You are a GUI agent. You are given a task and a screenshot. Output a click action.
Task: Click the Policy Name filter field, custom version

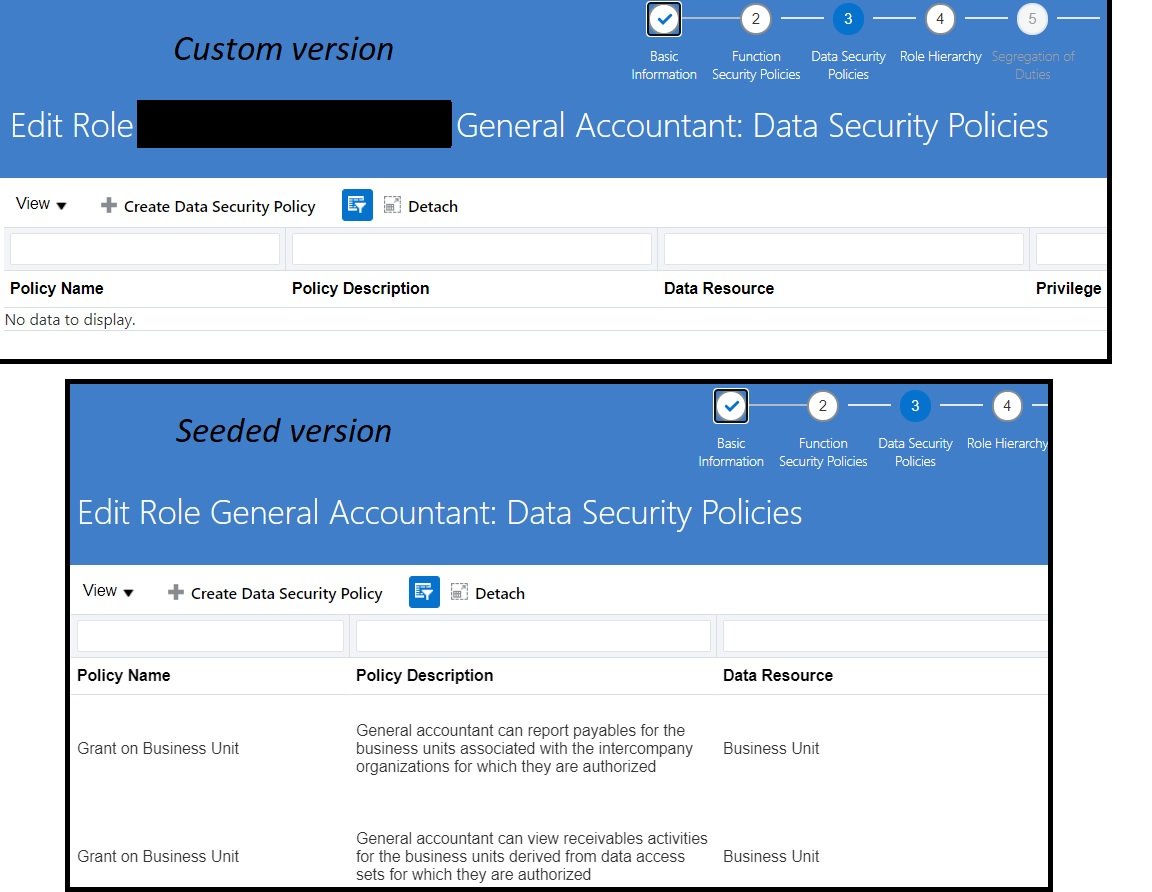[144, 248]
